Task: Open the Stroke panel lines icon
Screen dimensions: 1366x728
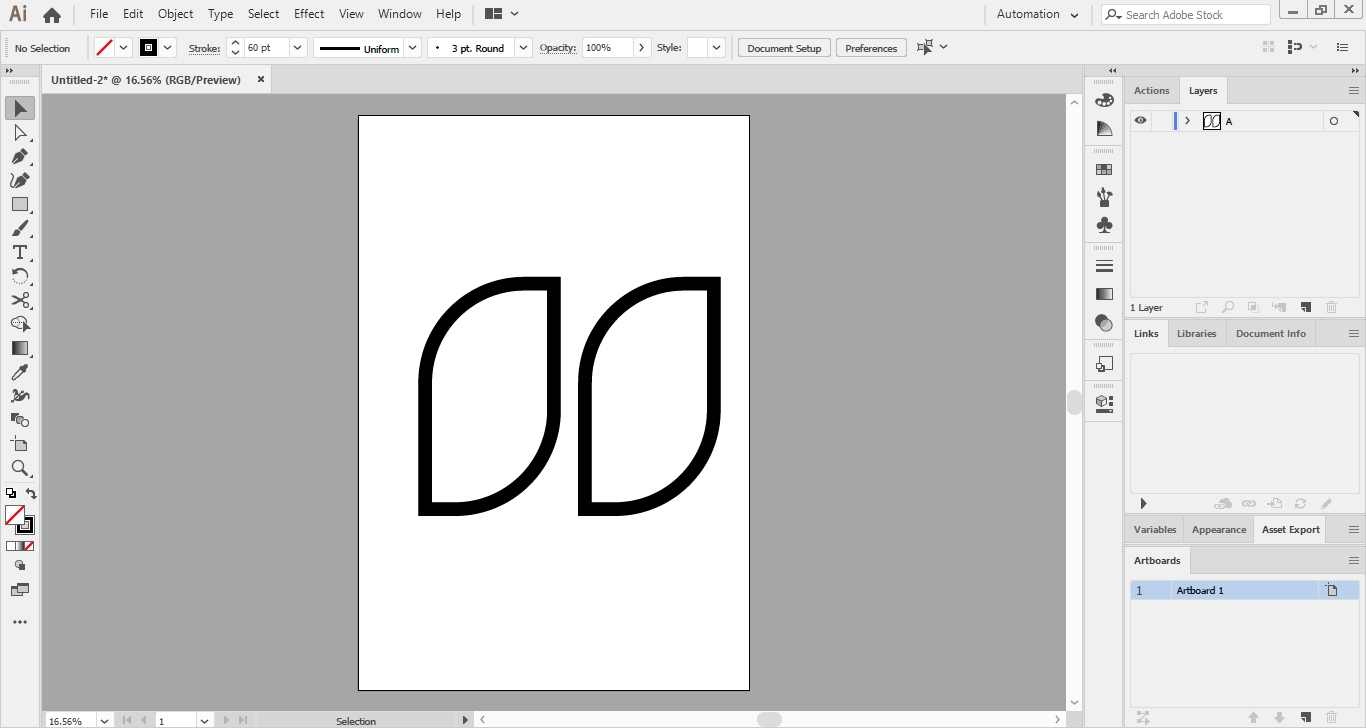Action: pyautogui.click(x=1104, y=266)
